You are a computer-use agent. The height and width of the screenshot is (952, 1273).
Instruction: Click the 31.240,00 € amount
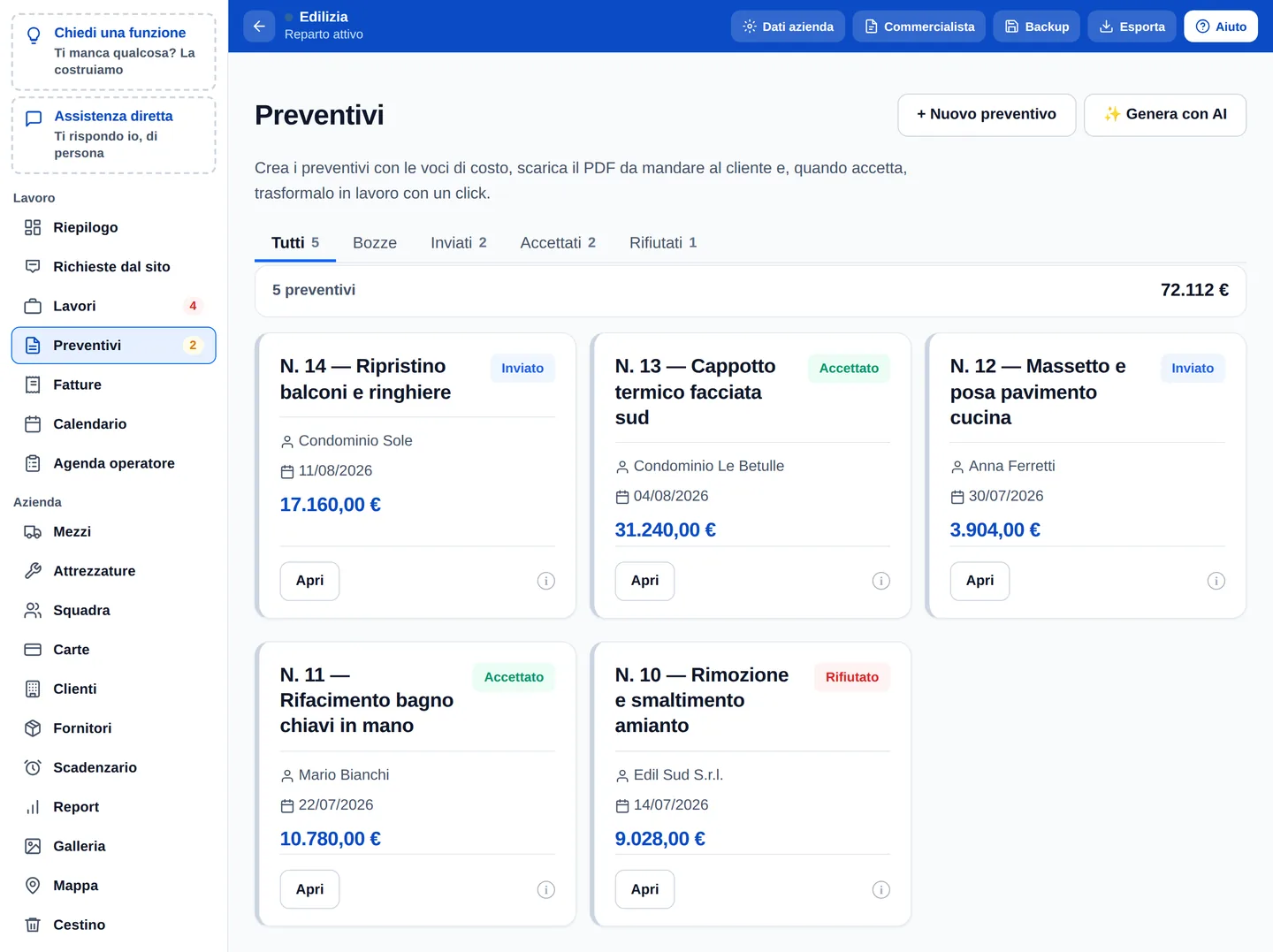point(666,530)
